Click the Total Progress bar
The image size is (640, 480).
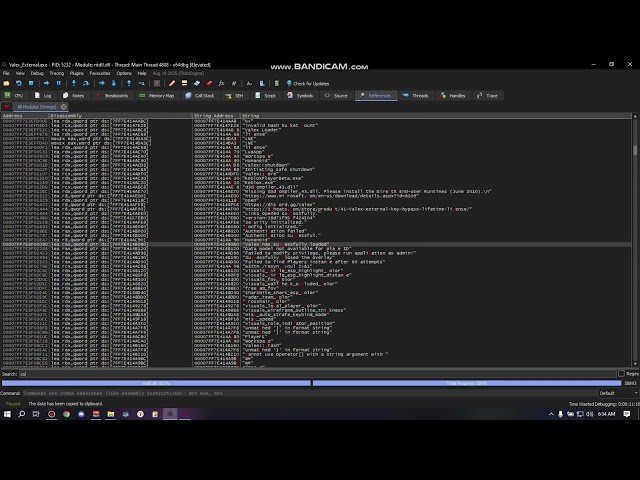(467, 383)
